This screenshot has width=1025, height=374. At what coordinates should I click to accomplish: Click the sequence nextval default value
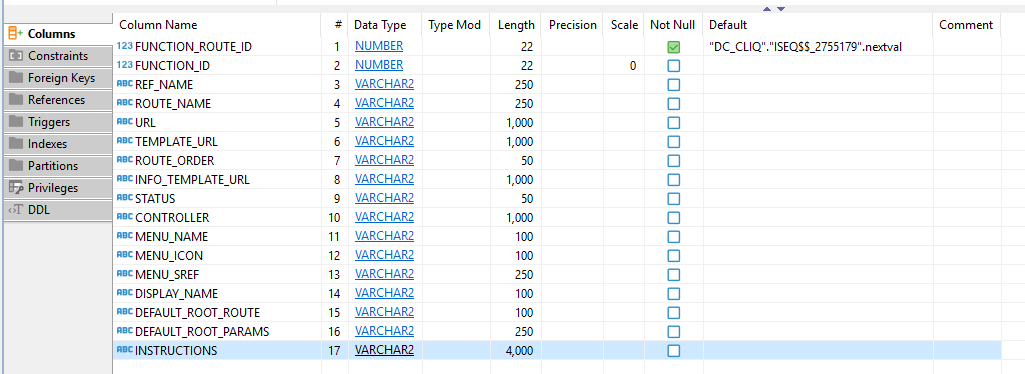[x=805, y=47]
